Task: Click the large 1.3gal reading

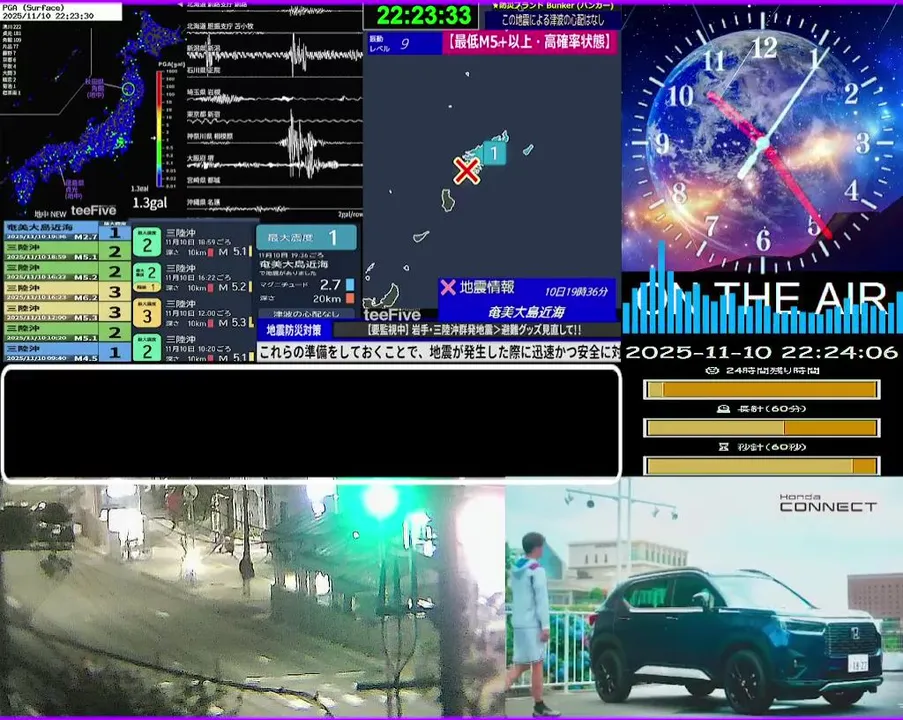Action: point(150,203)
